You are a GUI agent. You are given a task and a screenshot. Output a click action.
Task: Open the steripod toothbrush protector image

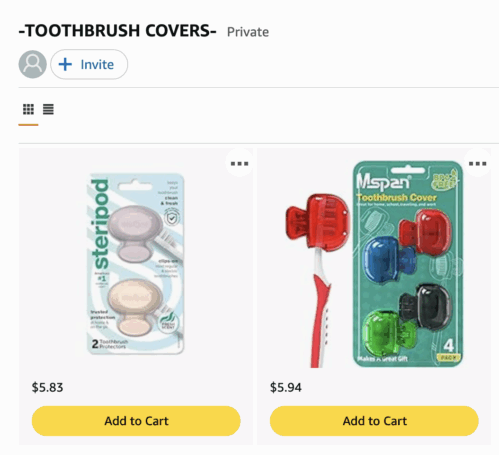(x=135, y=263)
